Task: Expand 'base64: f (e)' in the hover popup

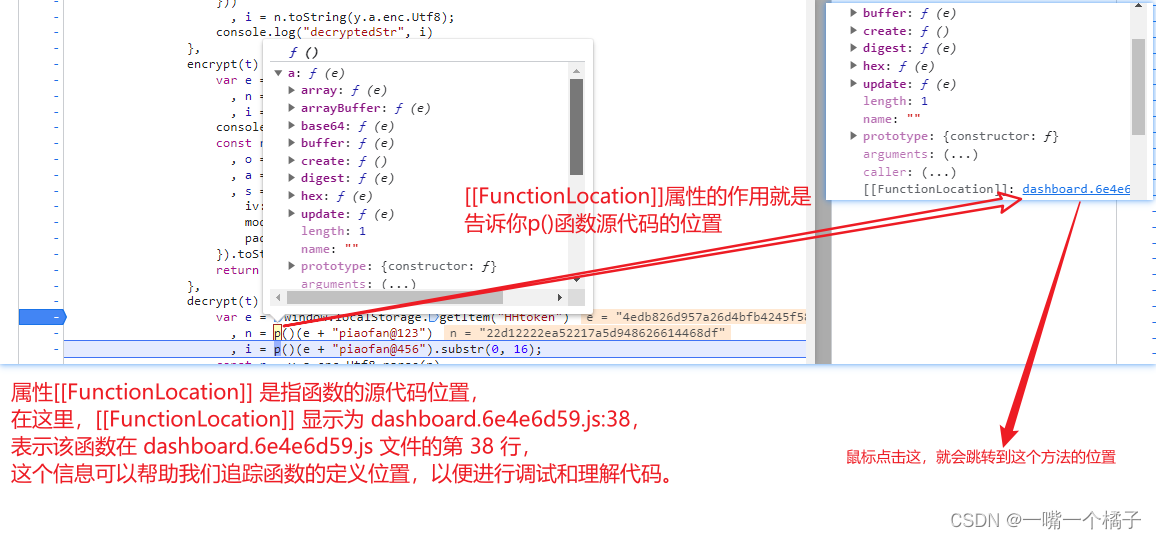Action: point(292,126)
